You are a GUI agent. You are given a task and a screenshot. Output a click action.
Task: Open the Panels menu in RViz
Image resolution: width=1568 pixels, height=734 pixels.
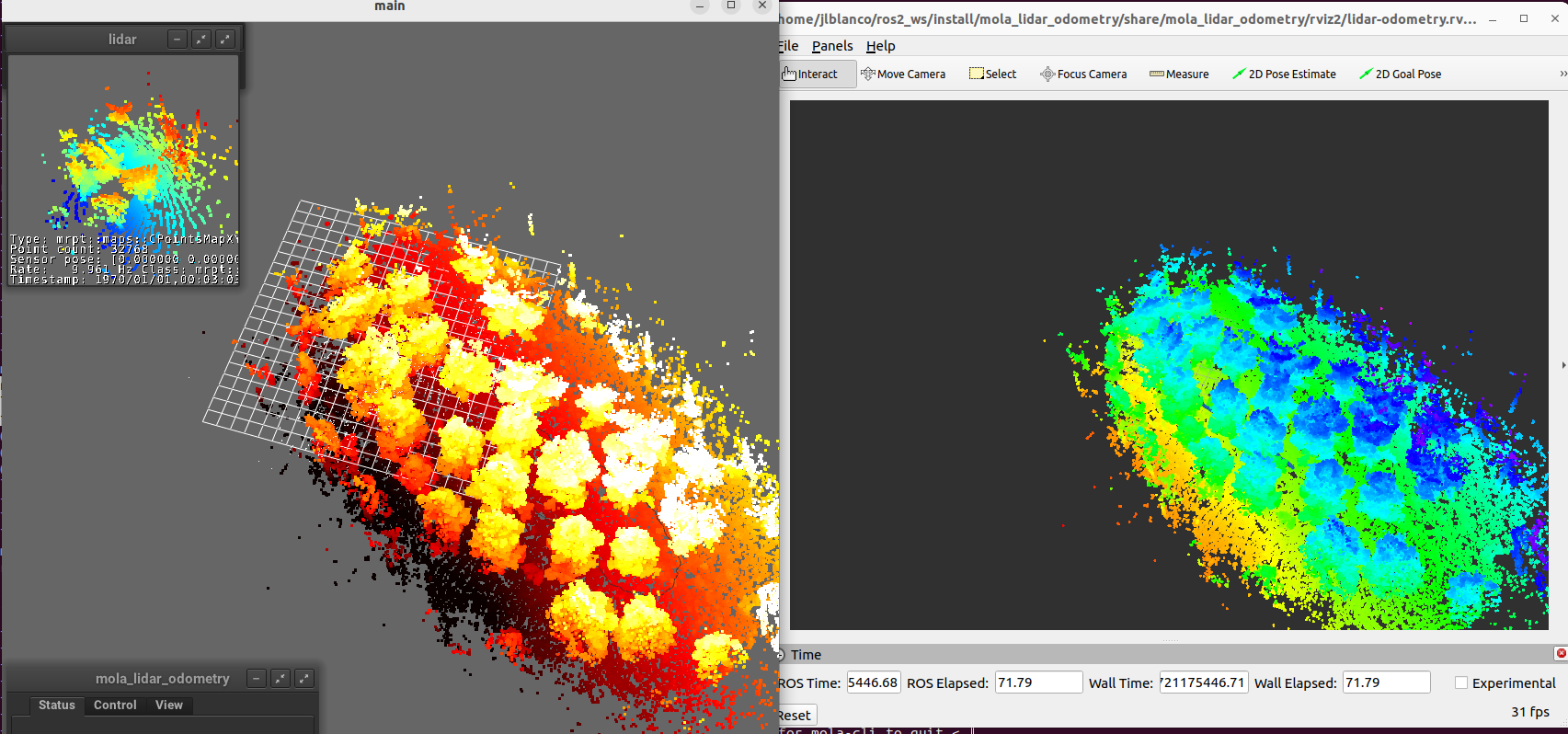pos(832,46)
